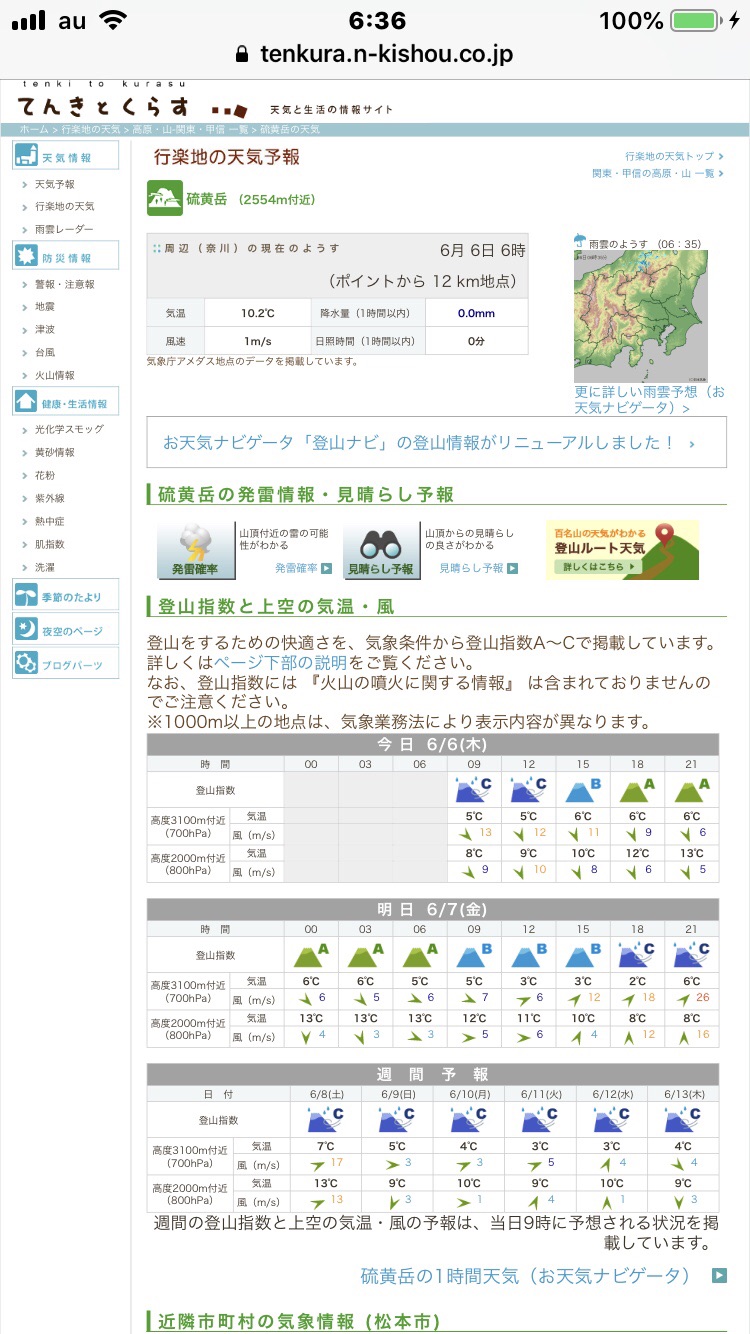Open 地震 sidebar link
The height and width of the screenshot is (1334, 750).
pyautogui.click(x=45, y=307)
